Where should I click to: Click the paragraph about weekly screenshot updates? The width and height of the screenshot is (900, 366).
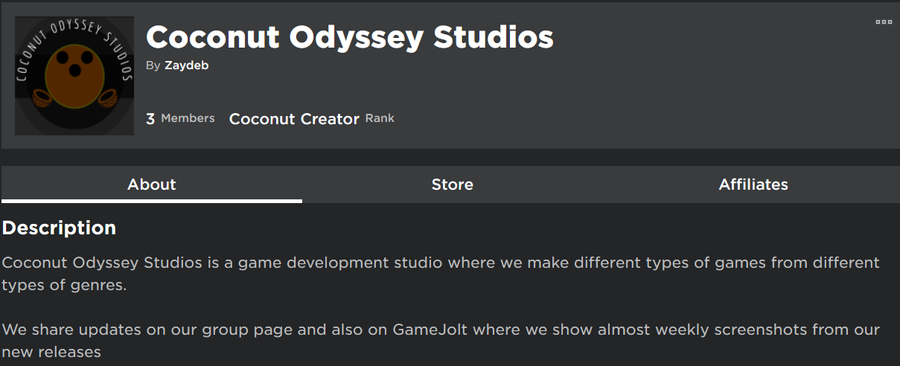tap(440, 341)
